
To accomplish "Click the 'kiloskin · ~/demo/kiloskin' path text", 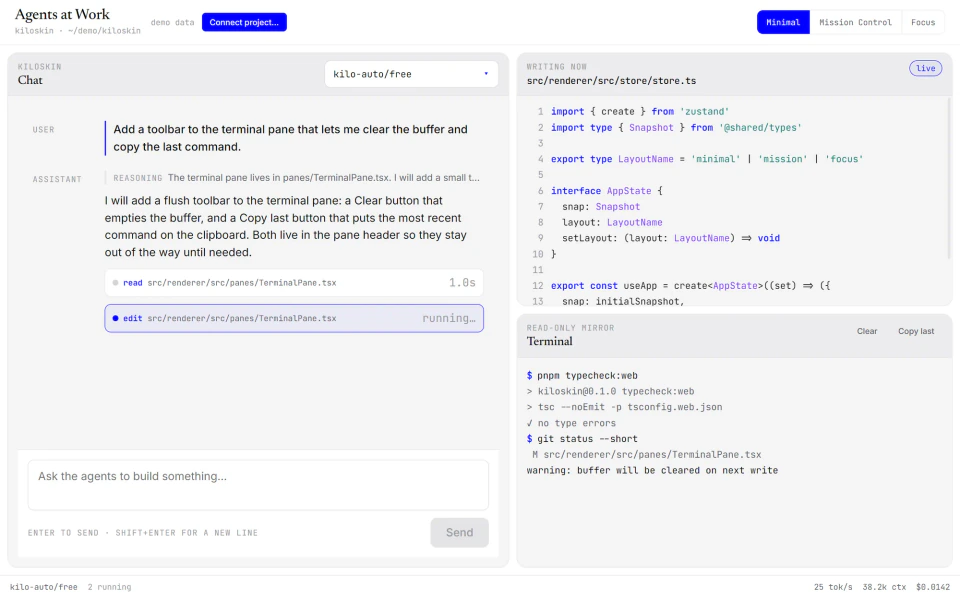I will 78,31.
